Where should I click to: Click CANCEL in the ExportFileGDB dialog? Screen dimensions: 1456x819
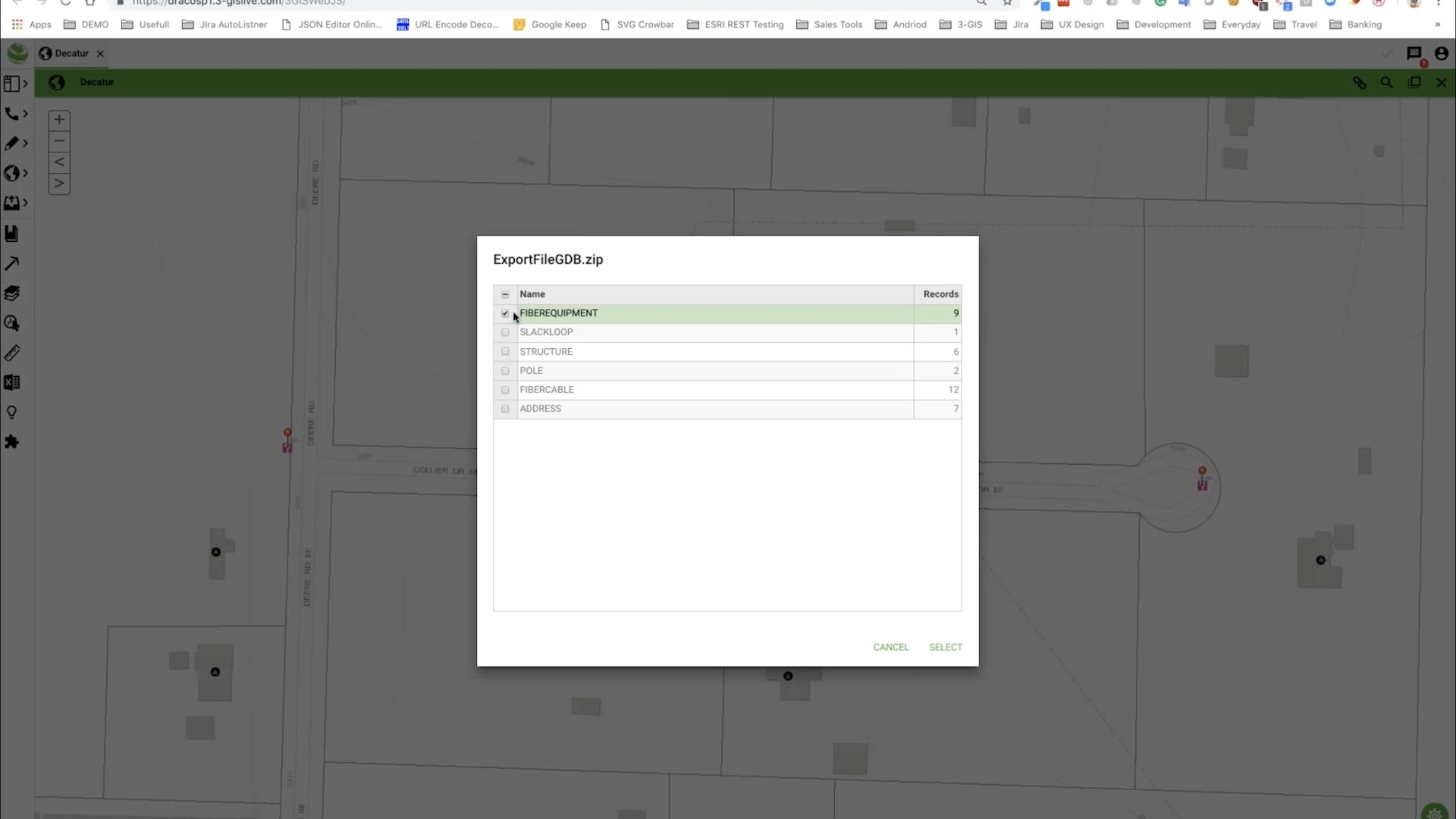point(890,647)
